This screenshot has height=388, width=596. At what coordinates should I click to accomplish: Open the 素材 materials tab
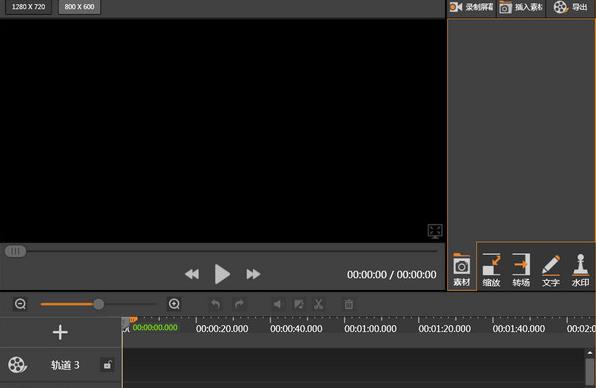pyautogui.click(x=461, y=270)
